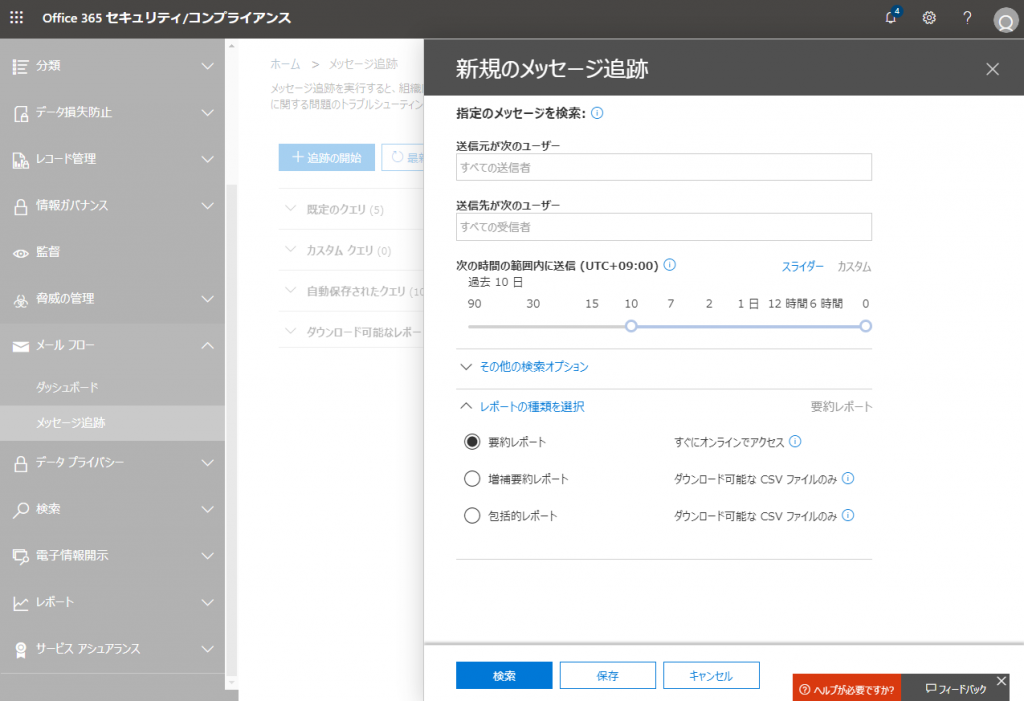Open the user account avatar
The height and width of the screenshot is (701, 1024).
[x=1005, y=20]
